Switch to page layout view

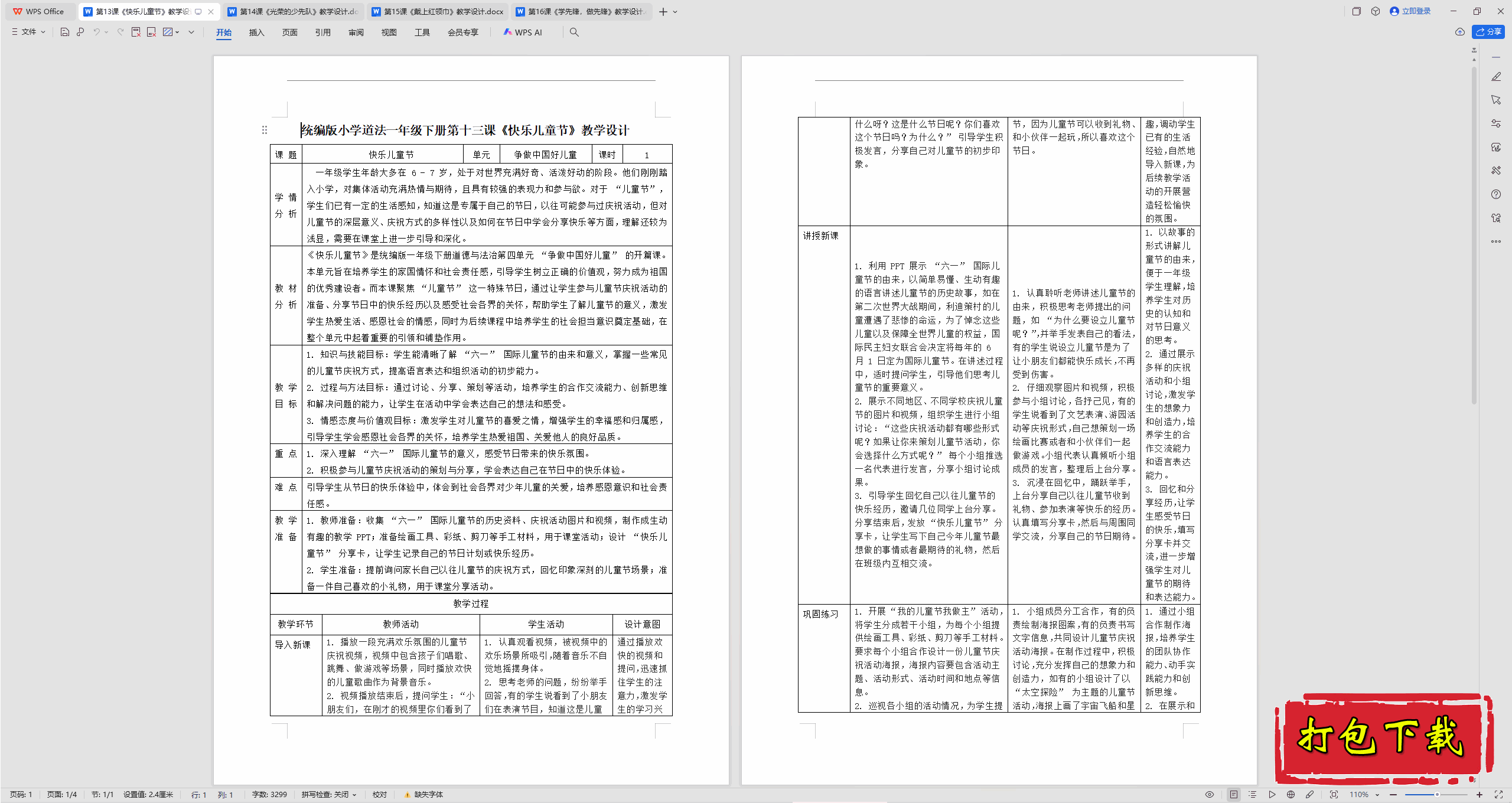click(x=1234, y=795)
